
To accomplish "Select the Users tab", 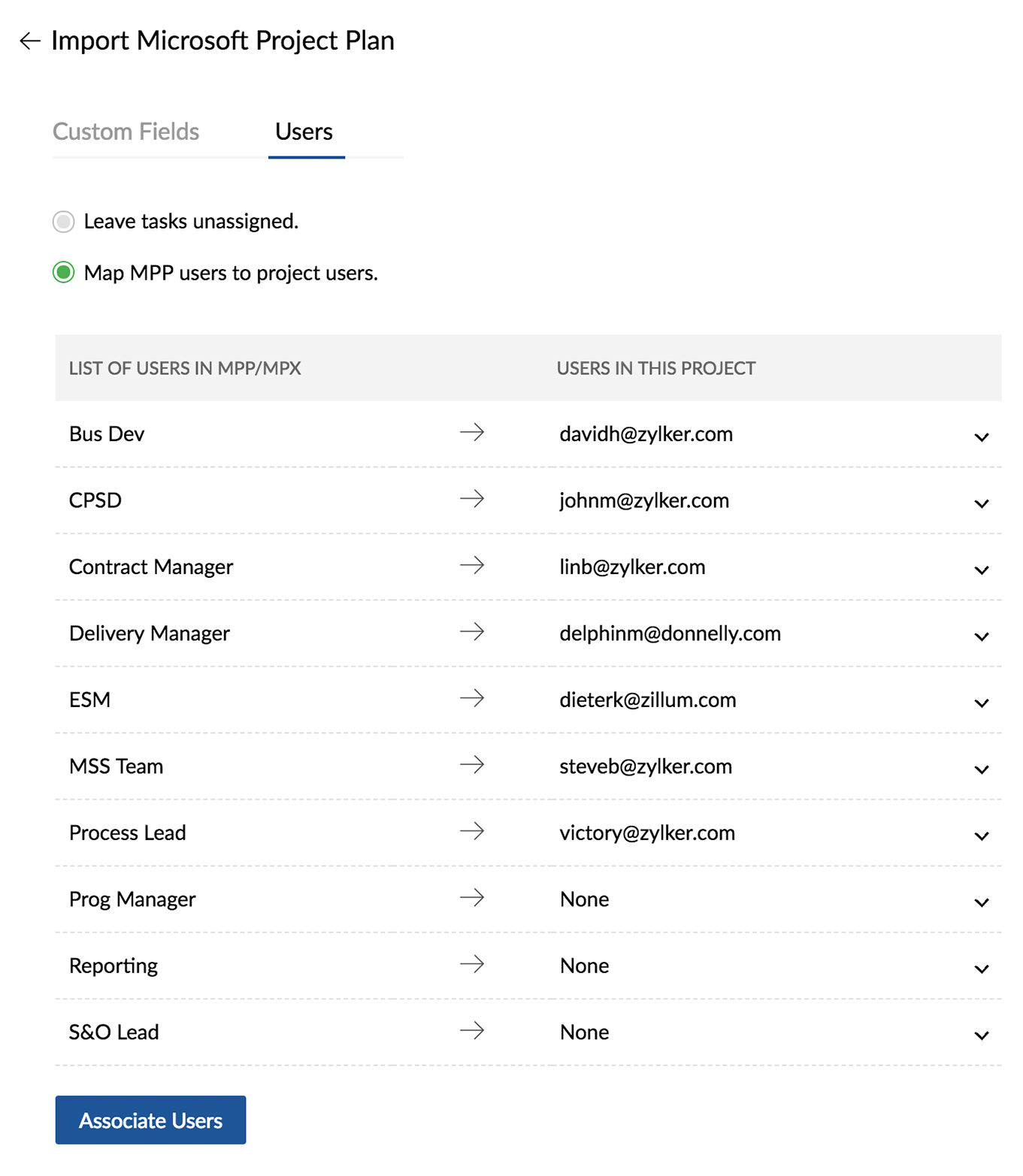I will (x=304, y=132).
